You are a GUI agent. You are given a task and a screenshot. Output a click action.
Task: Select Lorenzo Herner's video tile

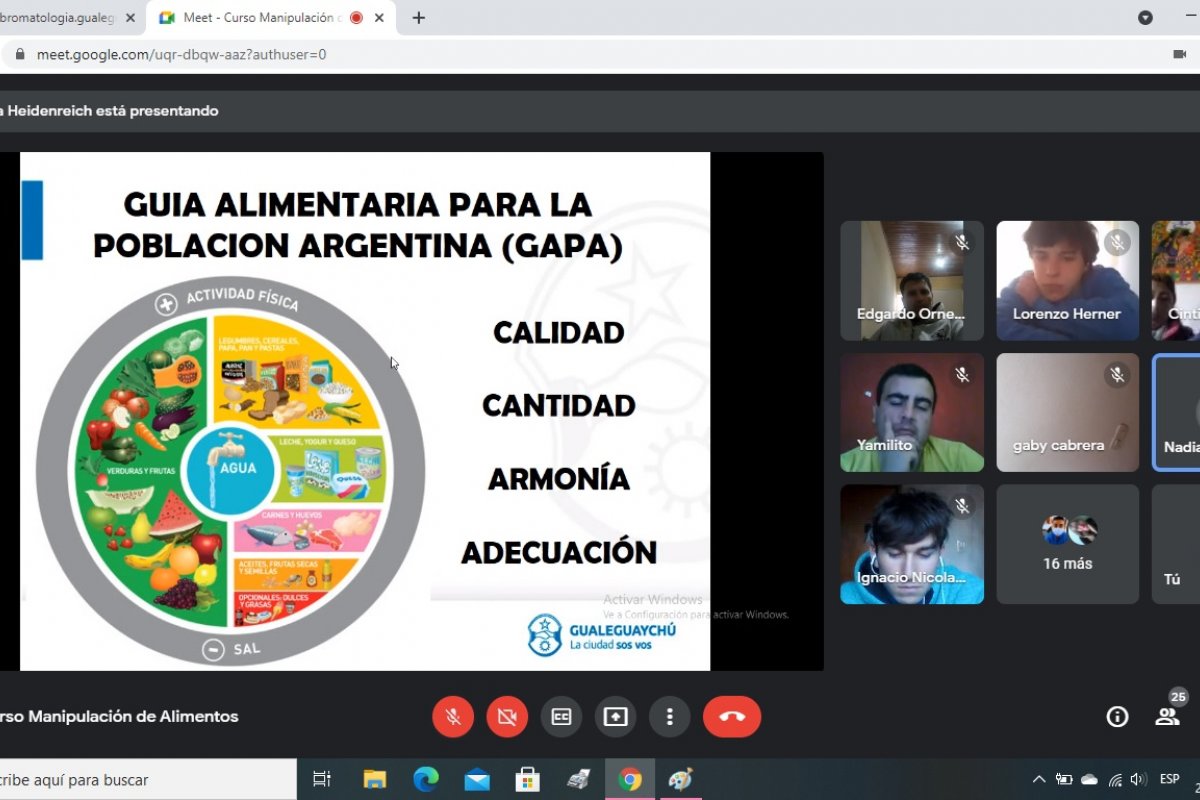click(1067, 281)
